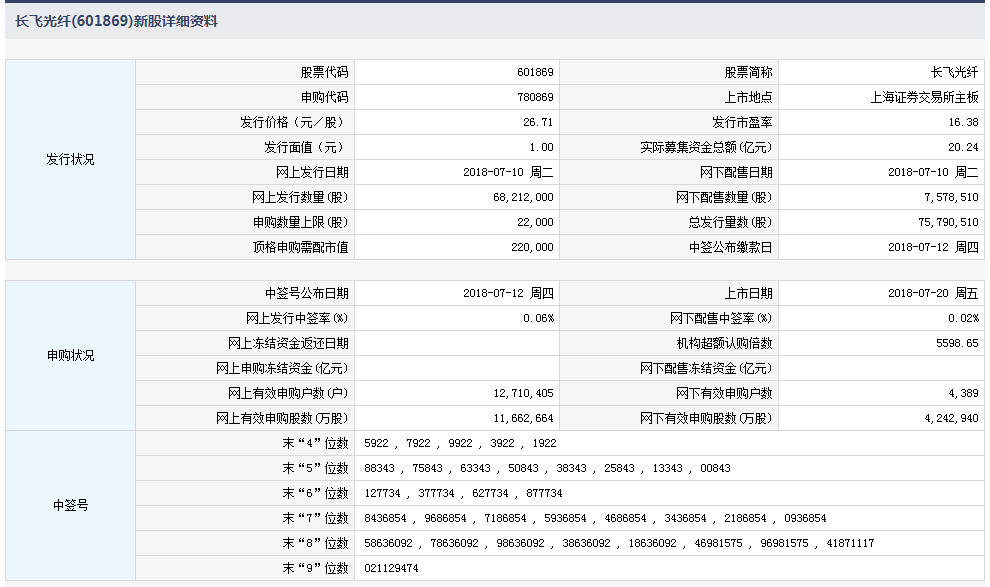The image size is (990, 587).
Task: Select the 发行状况 section header
Action: coord(68,159)
